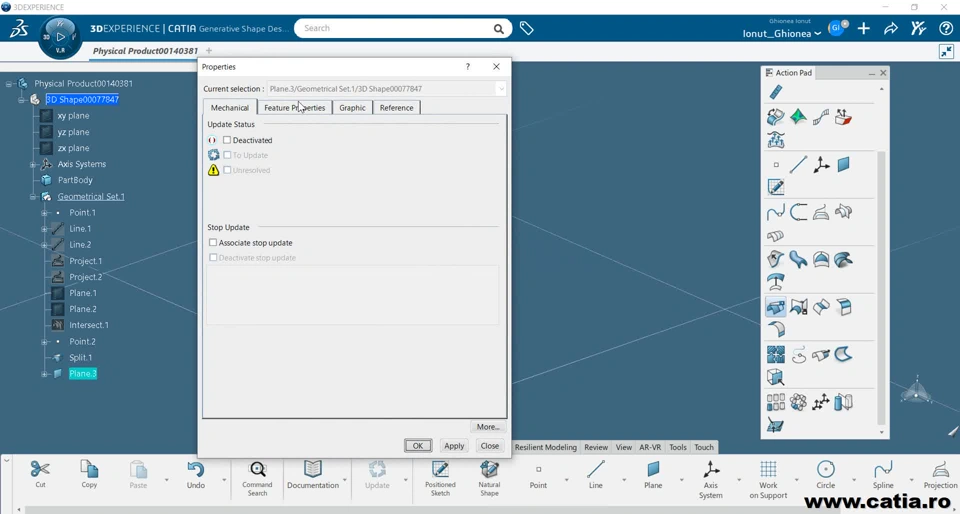Switch to the Feature Properties tab
960x514 pixels.
[294, 108]
